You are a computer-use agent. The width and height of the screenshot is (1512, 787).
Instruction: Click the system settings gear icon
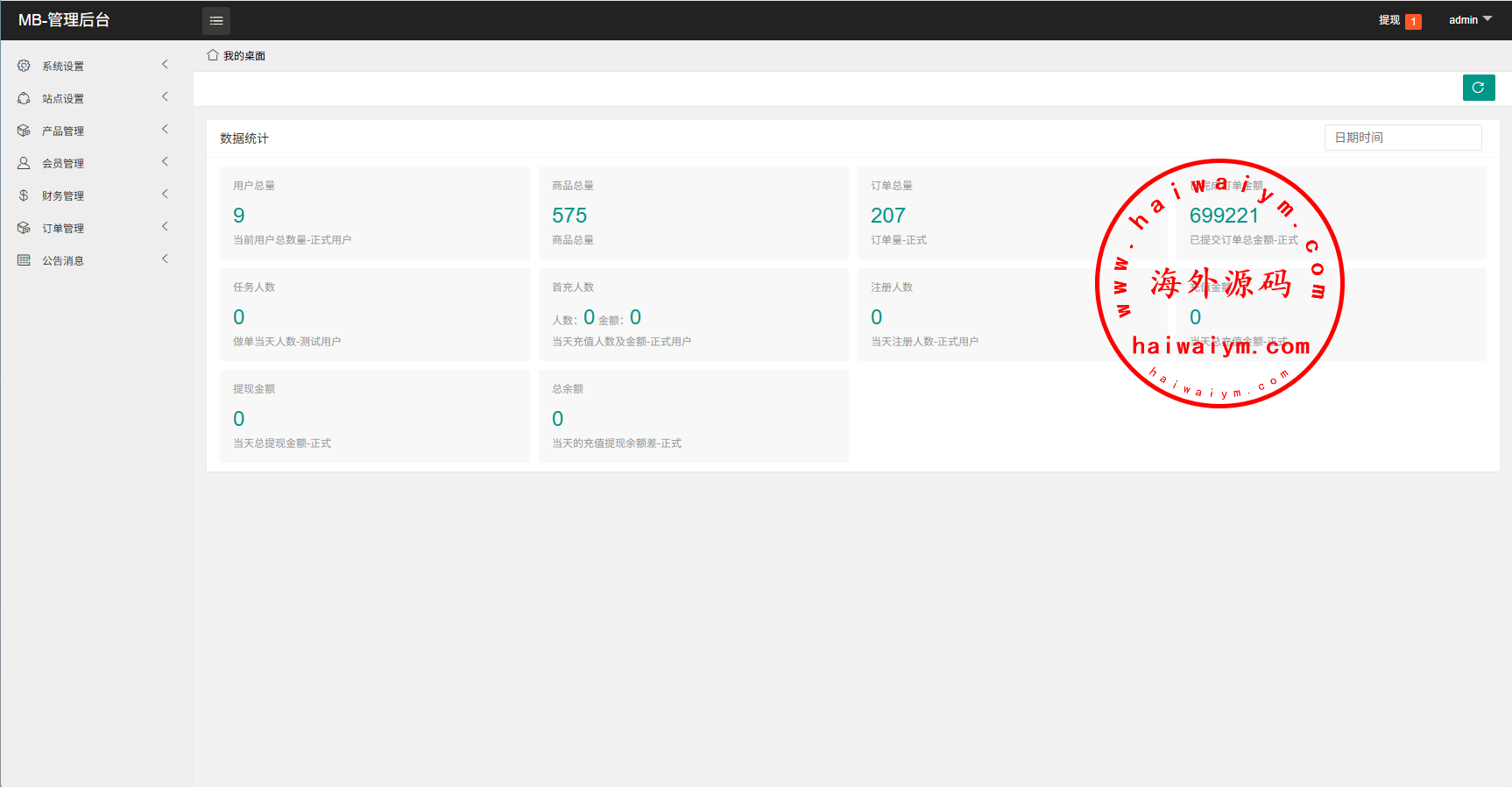tap(24, 66)
